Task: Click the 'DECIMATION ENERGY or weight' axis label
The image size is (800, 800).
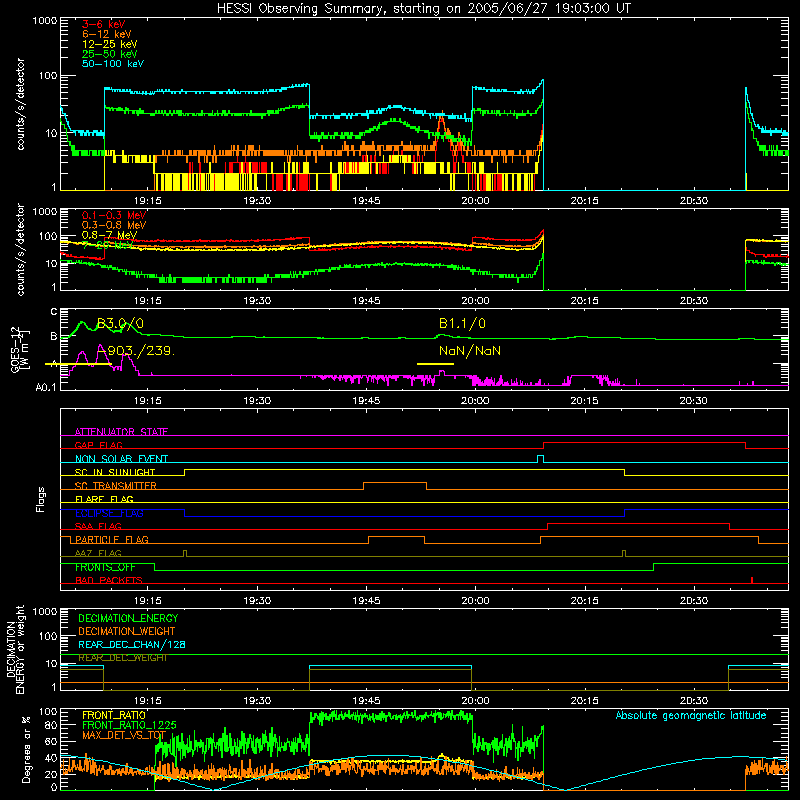Action: pos(15,650)
